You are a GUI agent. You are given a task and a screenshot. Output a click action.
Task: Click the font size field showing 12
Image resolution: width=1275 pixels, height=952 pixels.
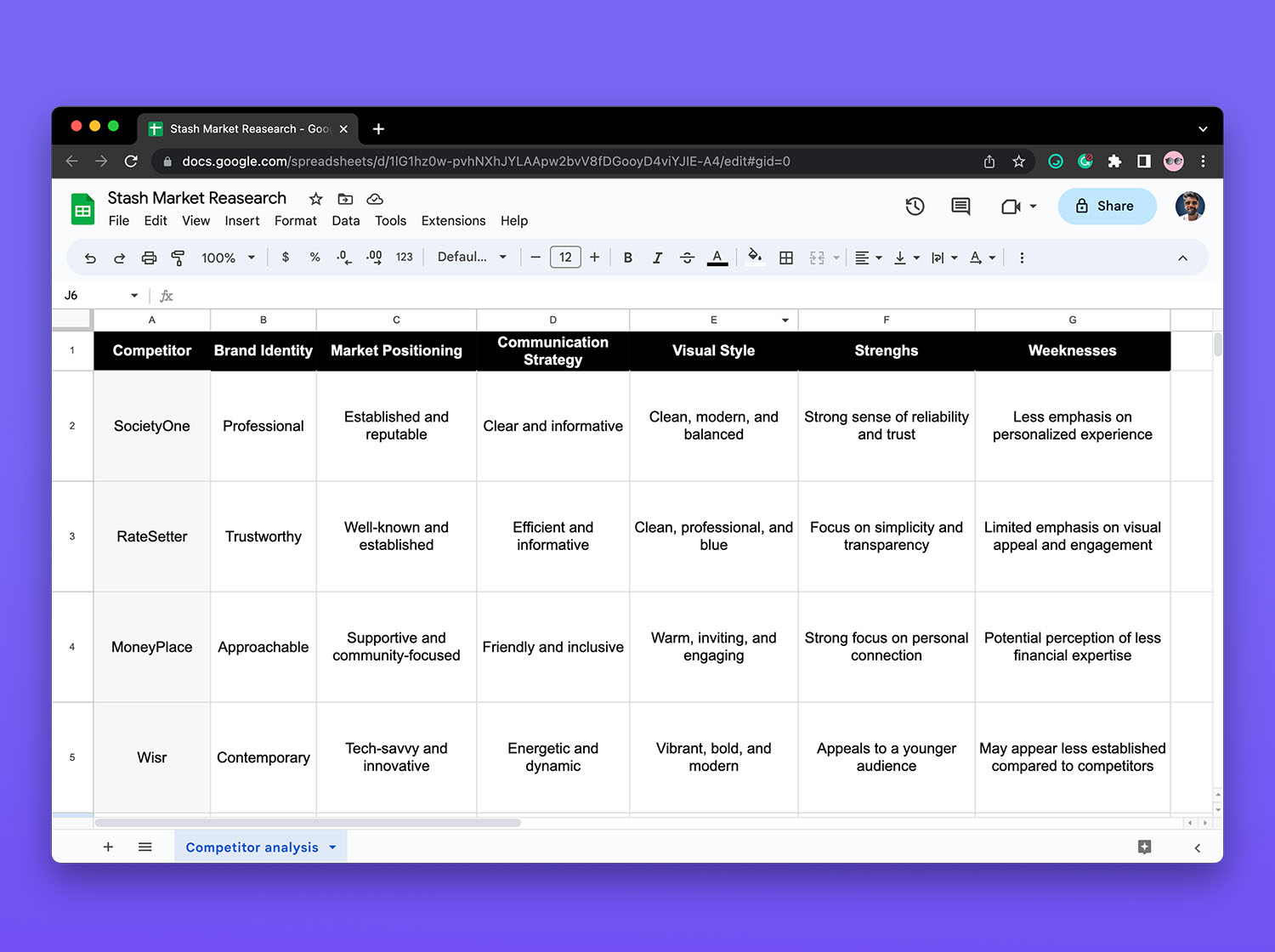(x=565, y=257)
